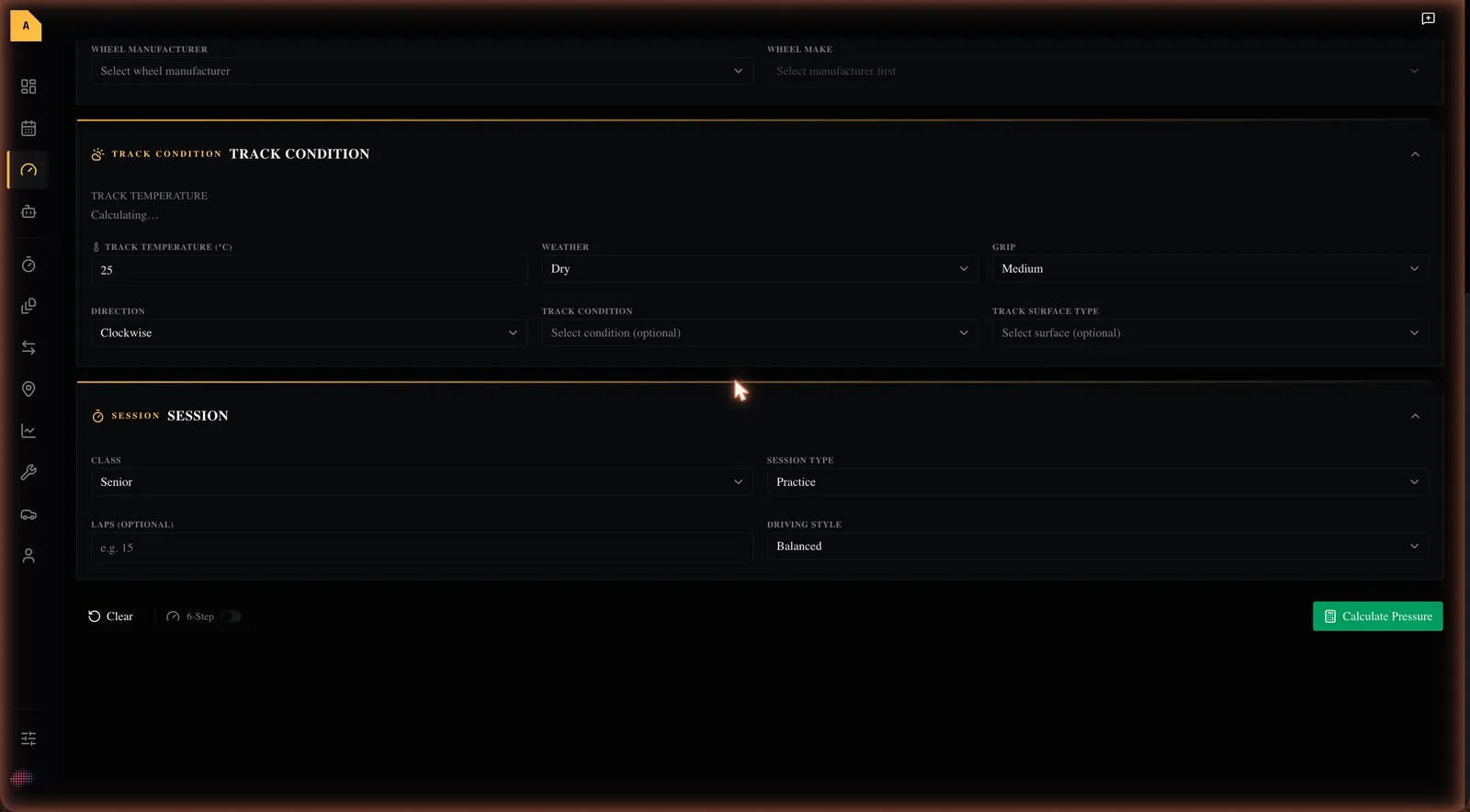Image resolution: width=1470 pixels, height=812 pixels.
Task: Open the Direction dropdown showing Clockwise
Action: click(309, 333)
